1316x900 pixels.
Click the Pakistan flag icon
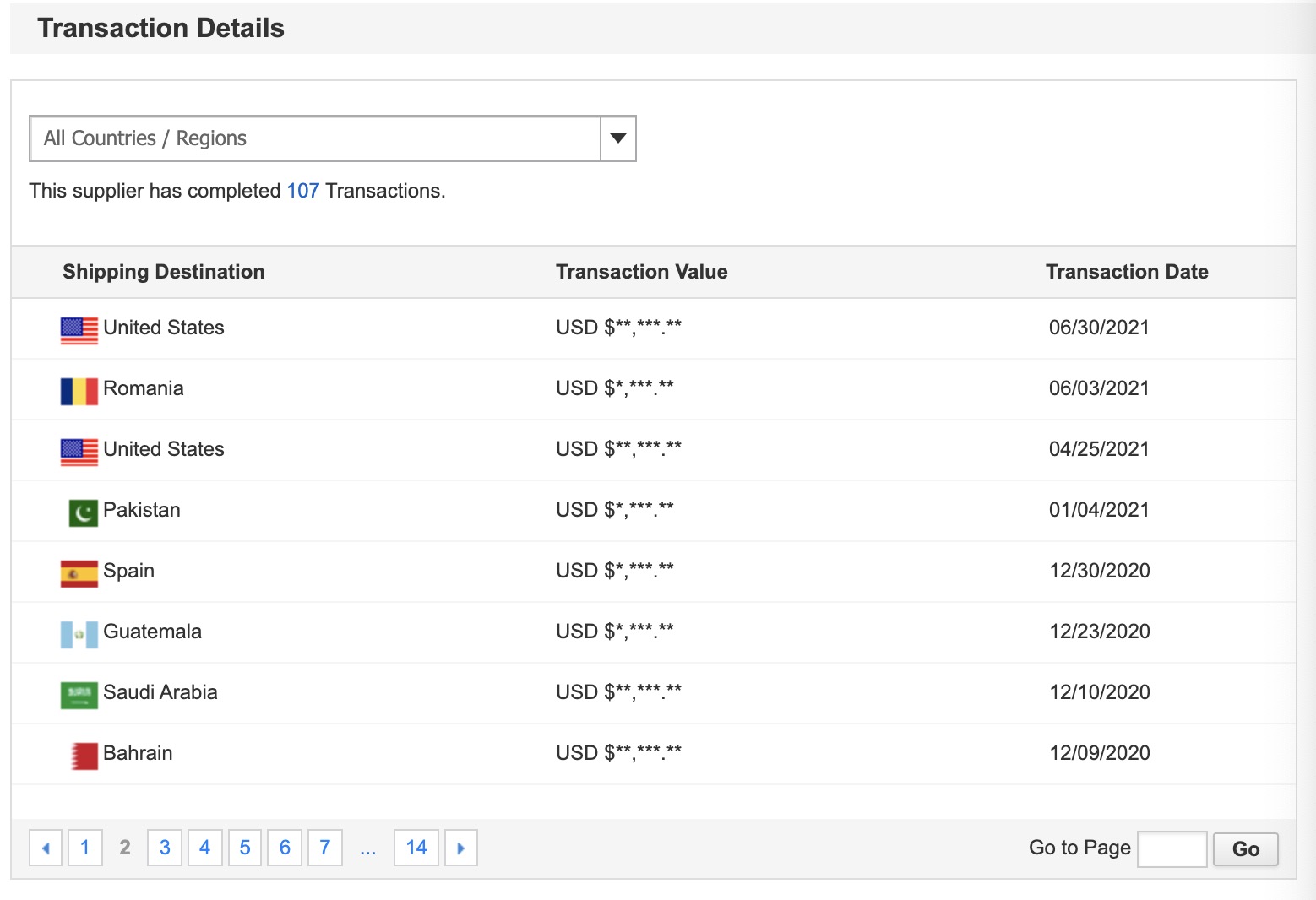[x=83, y=512]
